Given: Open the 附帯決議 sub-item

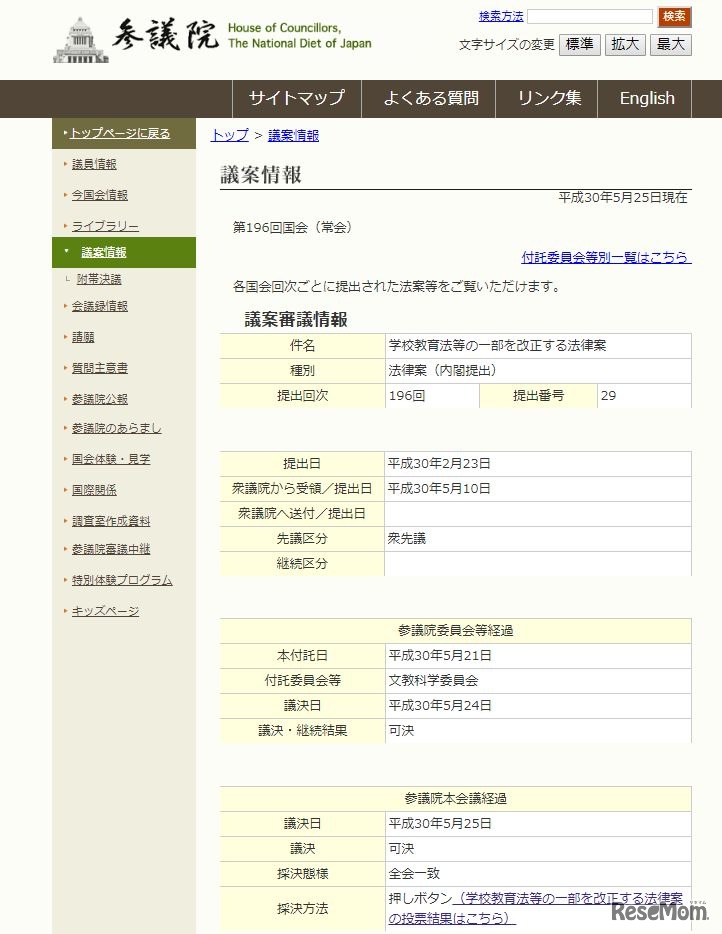Looking at the screenshot, I should pos(99,279).
